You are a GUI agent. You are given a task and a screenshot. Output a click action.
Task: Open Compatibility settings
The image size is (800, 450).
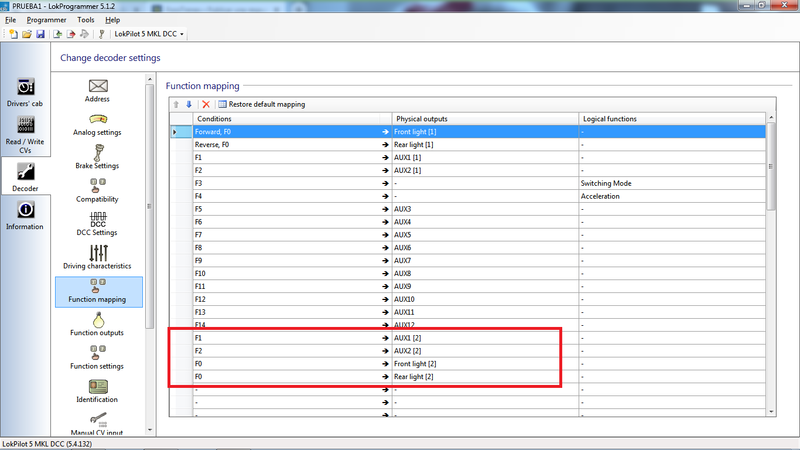click(x=97, y=191)
